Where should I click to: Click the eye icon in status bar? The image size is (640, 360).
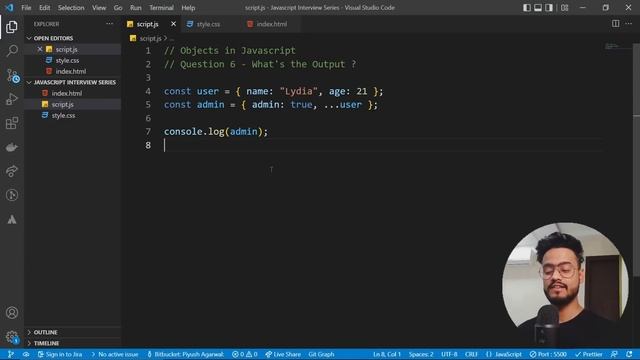[x=26, y=354]
